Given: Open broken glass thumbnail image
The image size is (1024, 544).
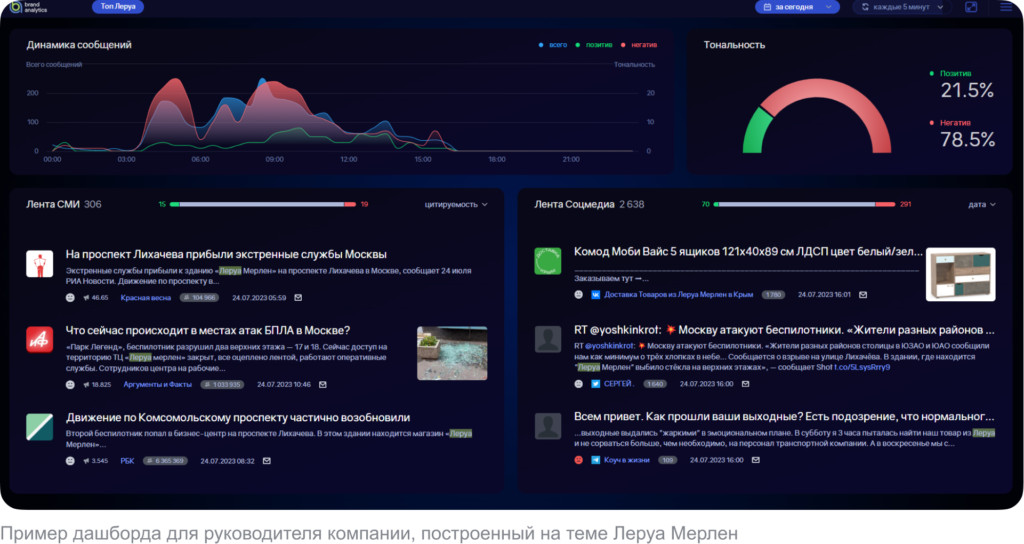Looking at the screenshot, I should click(x=452, y=353).
